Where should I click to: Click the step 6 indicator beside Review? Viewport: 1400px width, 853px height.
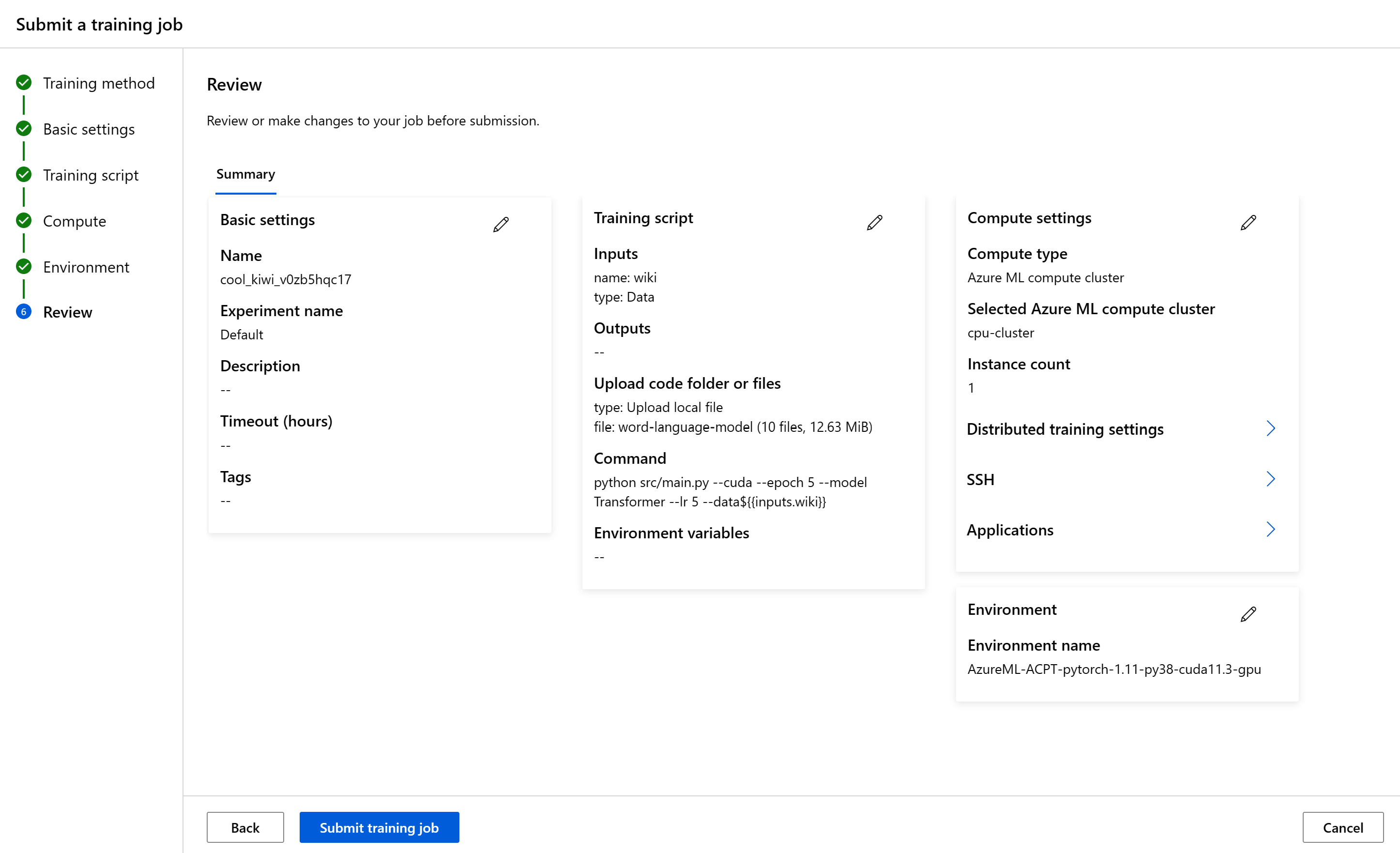pyautogui.click(x=23, y=312)
